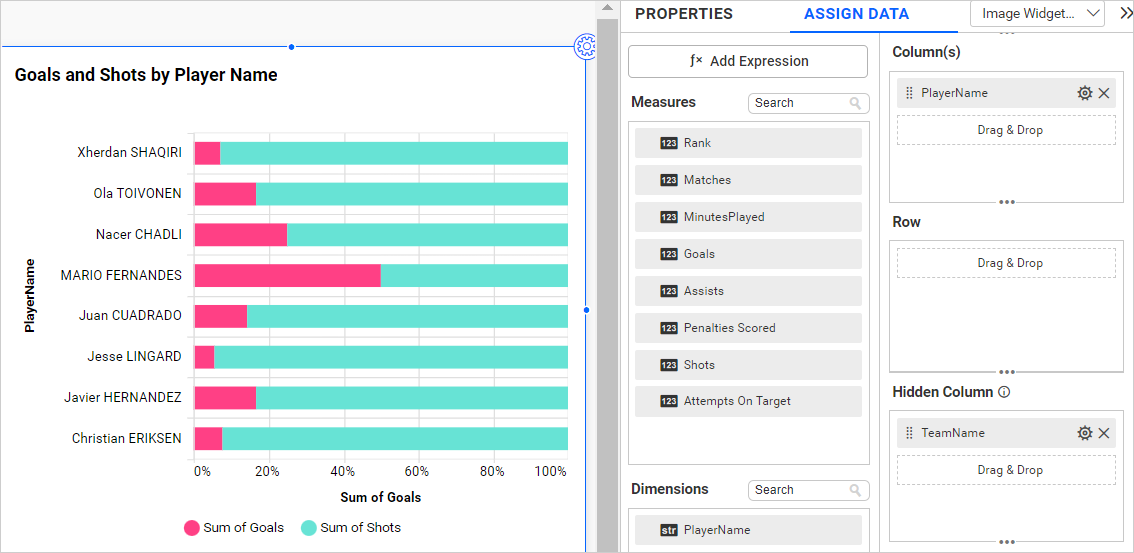Select the Attempts On Target measure
Viewport: 1134px width, 553px height.
pos(748,401)
